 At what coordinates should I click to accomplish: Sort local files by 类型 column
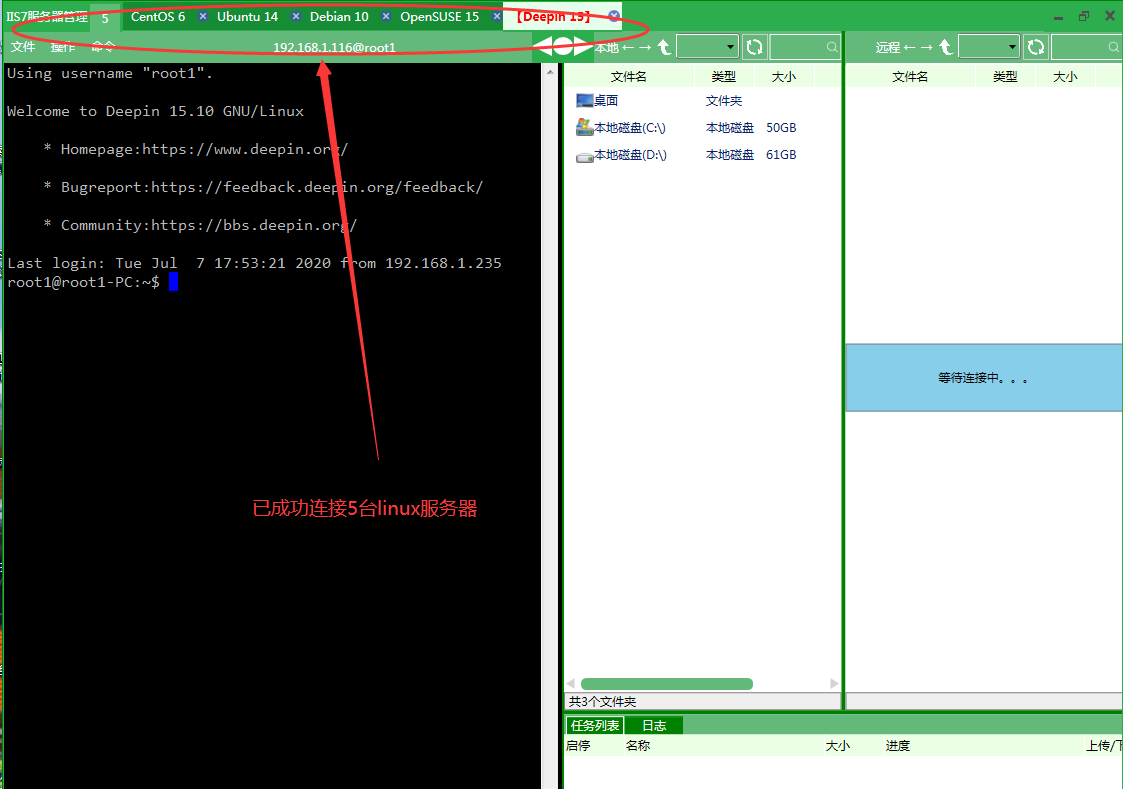click(x=724, y=76)
